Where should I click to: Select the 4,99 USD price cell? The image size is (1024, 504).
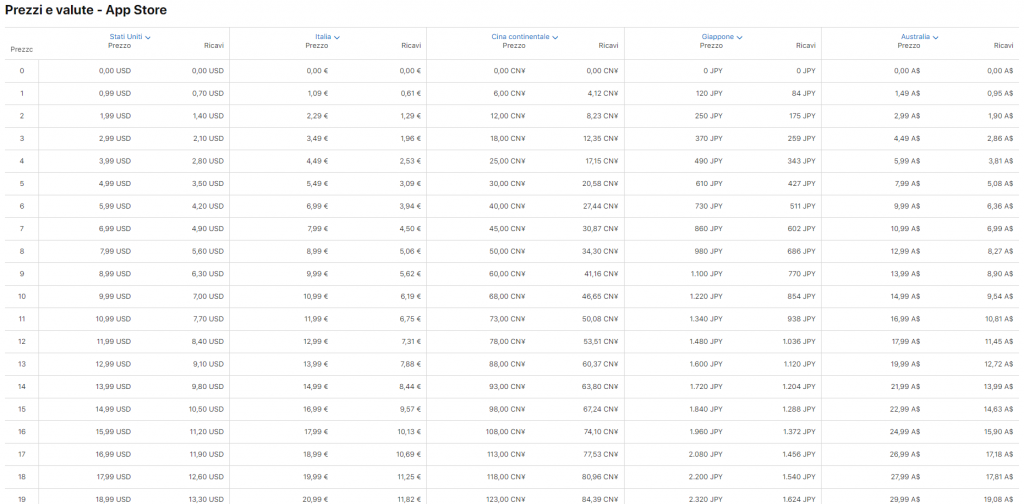(x=115, y=183)
